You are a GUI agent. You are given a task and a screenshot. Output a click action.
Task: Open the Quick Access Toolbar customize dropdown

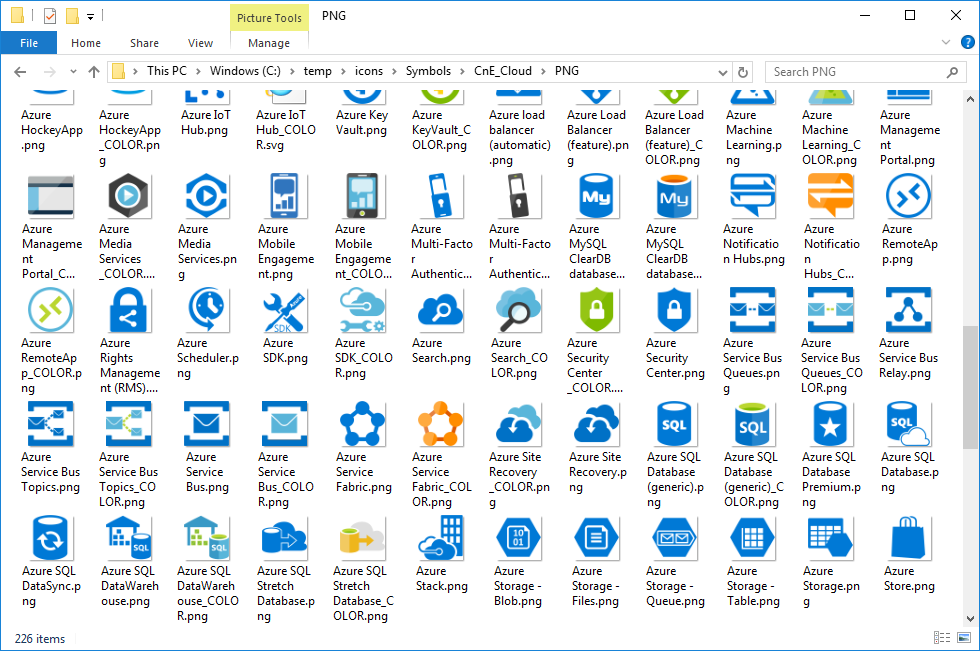(90, 16)
